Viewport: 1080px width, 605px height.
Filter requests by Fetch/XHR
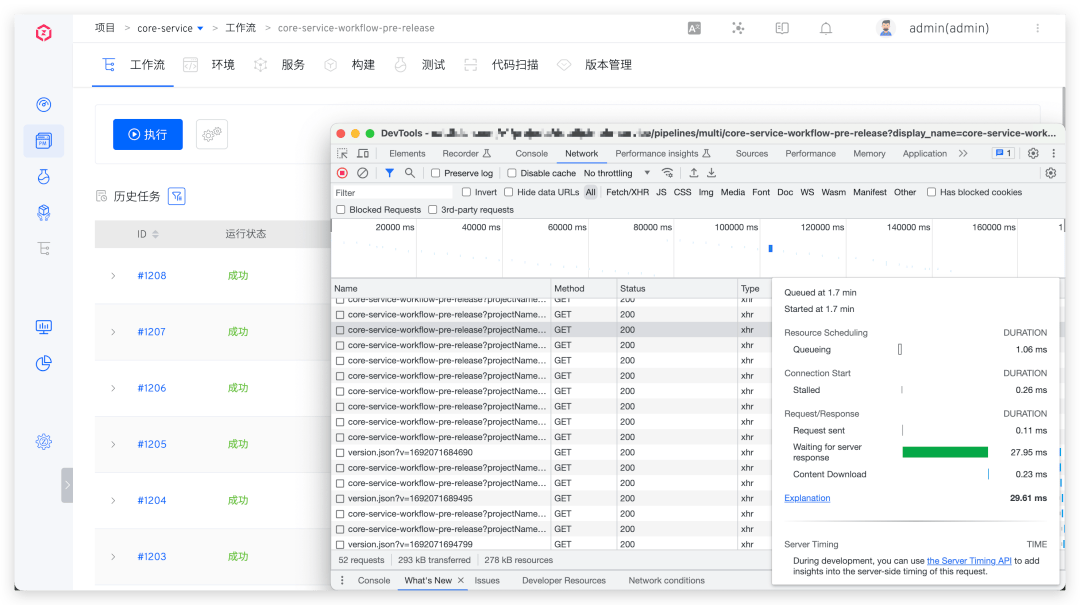(x=627, y=192)
